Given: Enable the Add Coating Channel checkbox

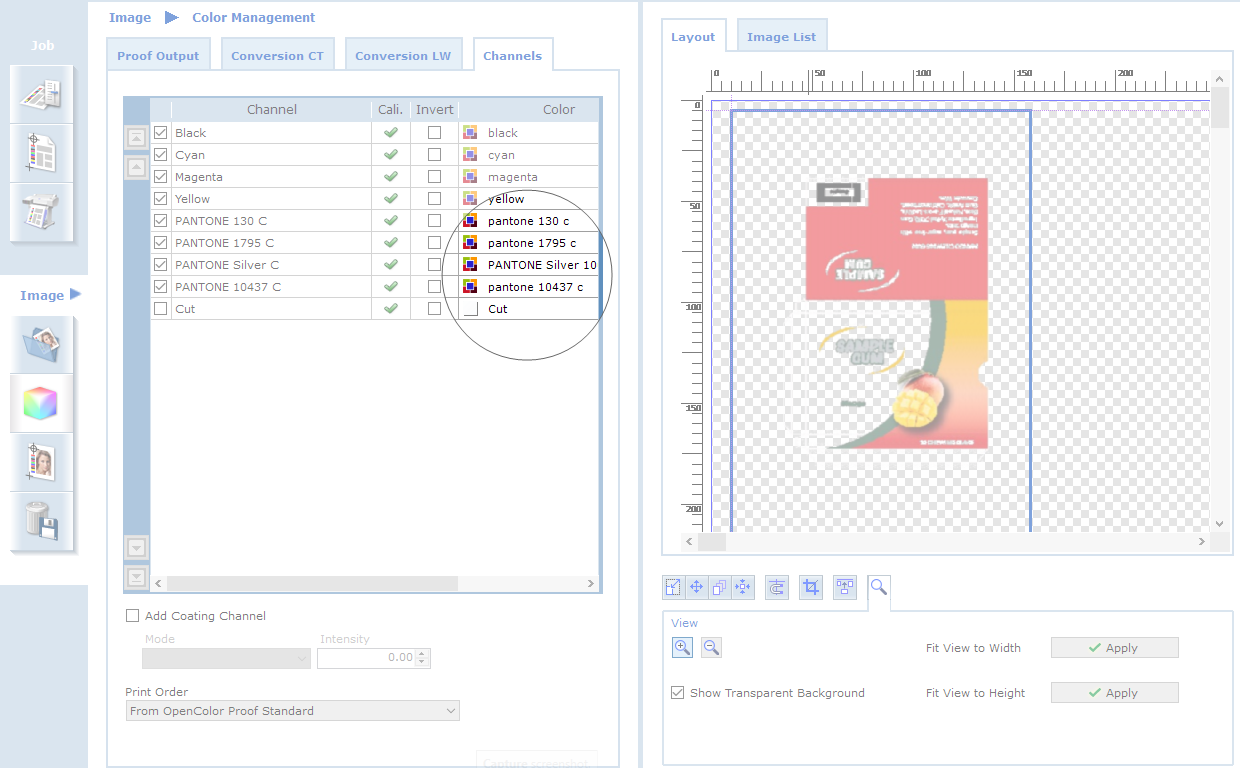Looking at the screenshot, I should [133, 616].
